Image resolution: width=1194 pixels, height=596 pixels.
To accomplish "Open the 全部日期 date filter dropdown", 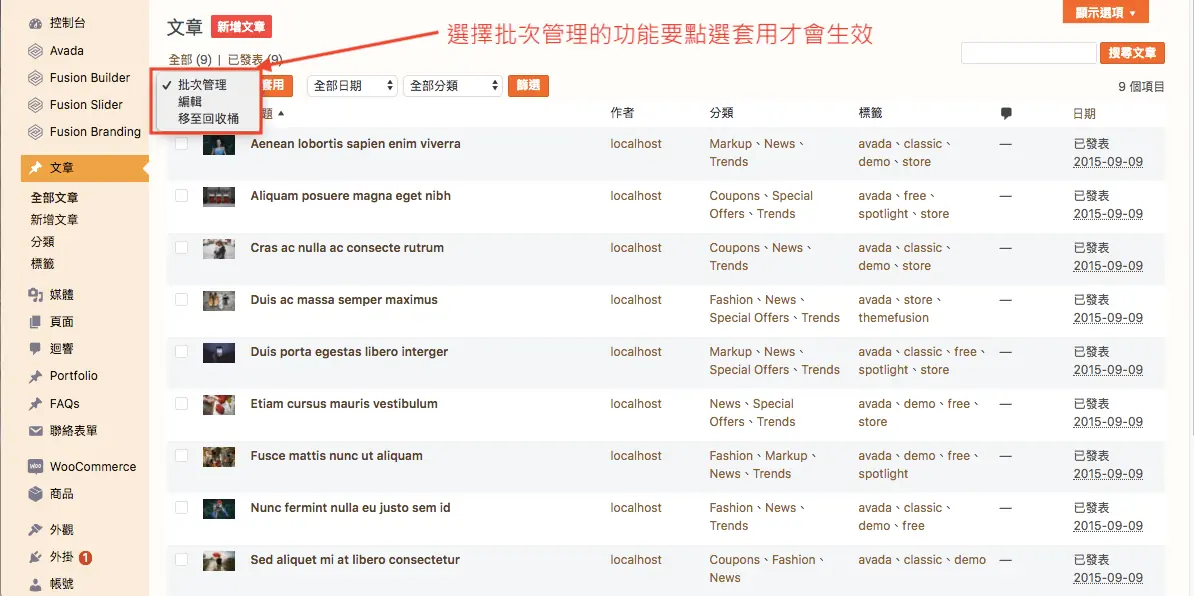I will coord(352,86).
